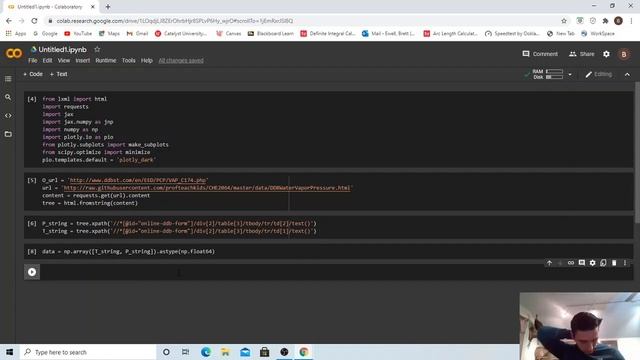This screenshot has width=640, height=360.
Task: Select the np.array data cell [8]
Action: [x=329, y=251]
